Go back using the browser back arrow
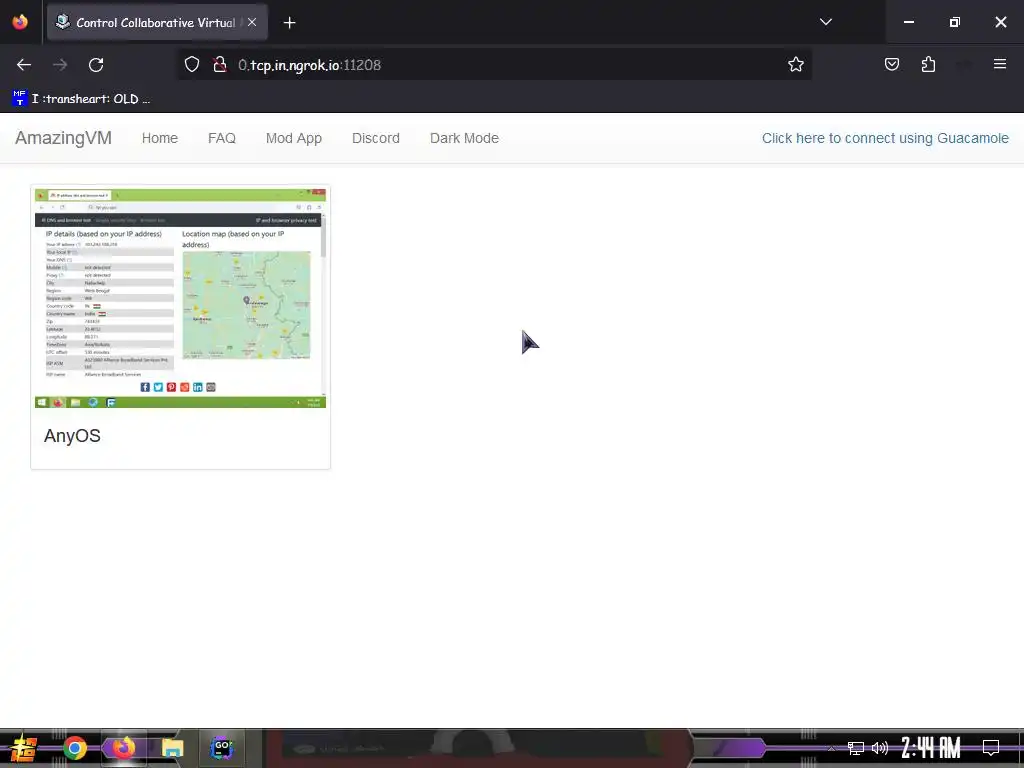Screen dimensions: 1024x768 click(24, 65)
